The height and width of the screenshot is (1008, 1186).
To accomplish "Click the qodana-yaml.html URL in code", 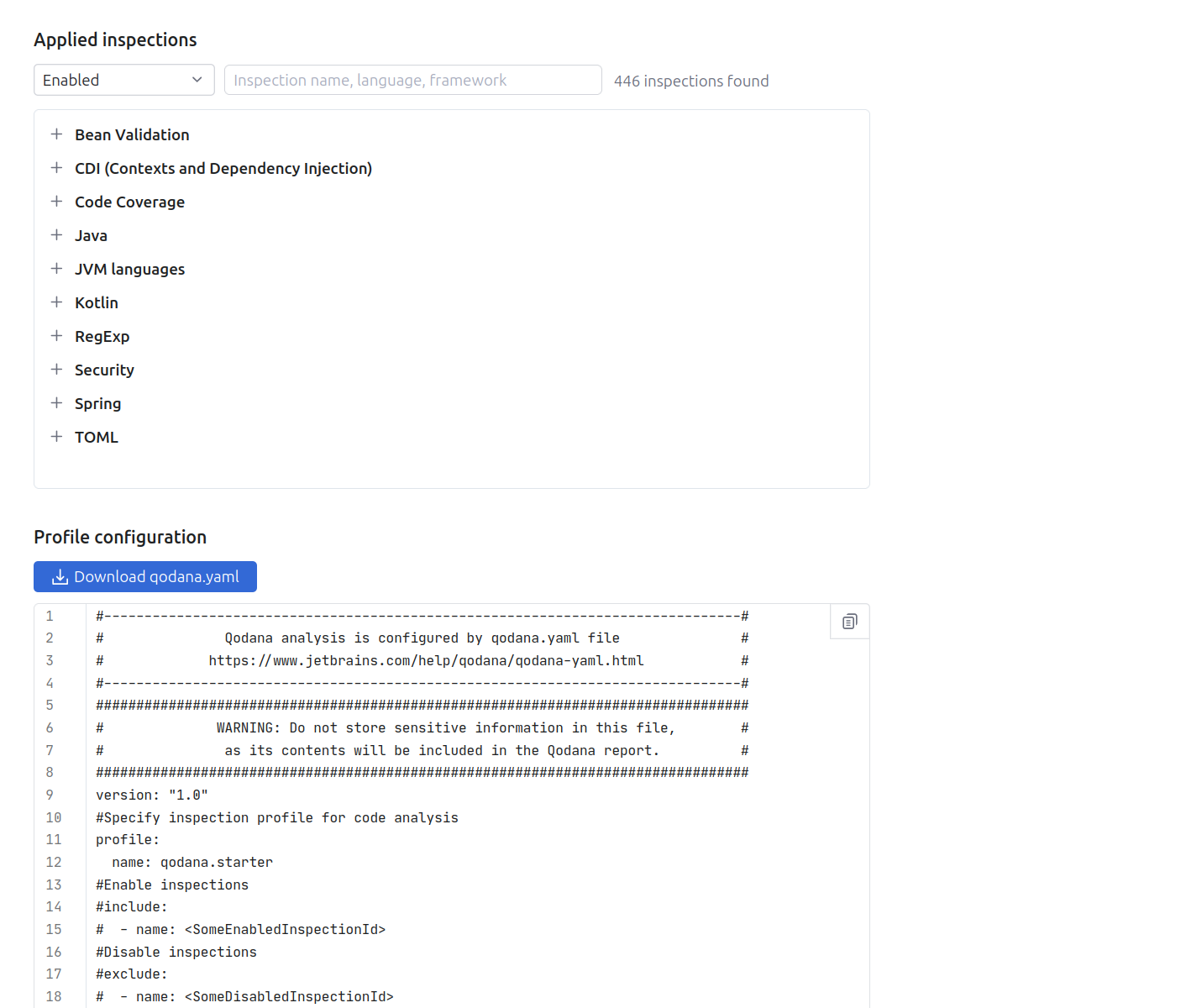I will [x=426, y=661].
